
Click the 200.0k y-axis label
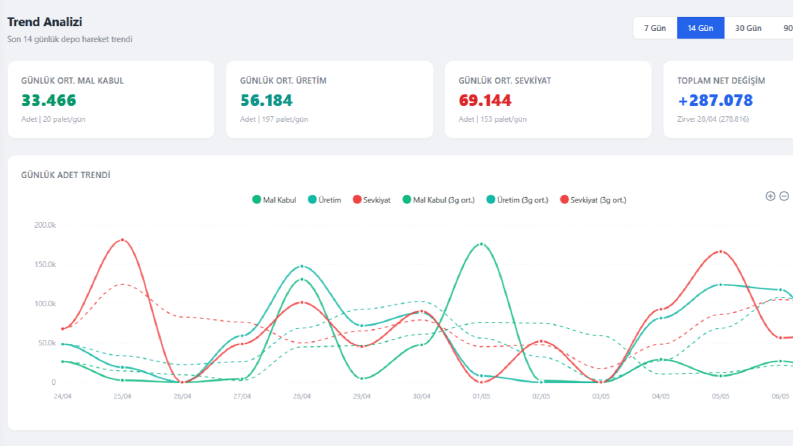[45, 225]
